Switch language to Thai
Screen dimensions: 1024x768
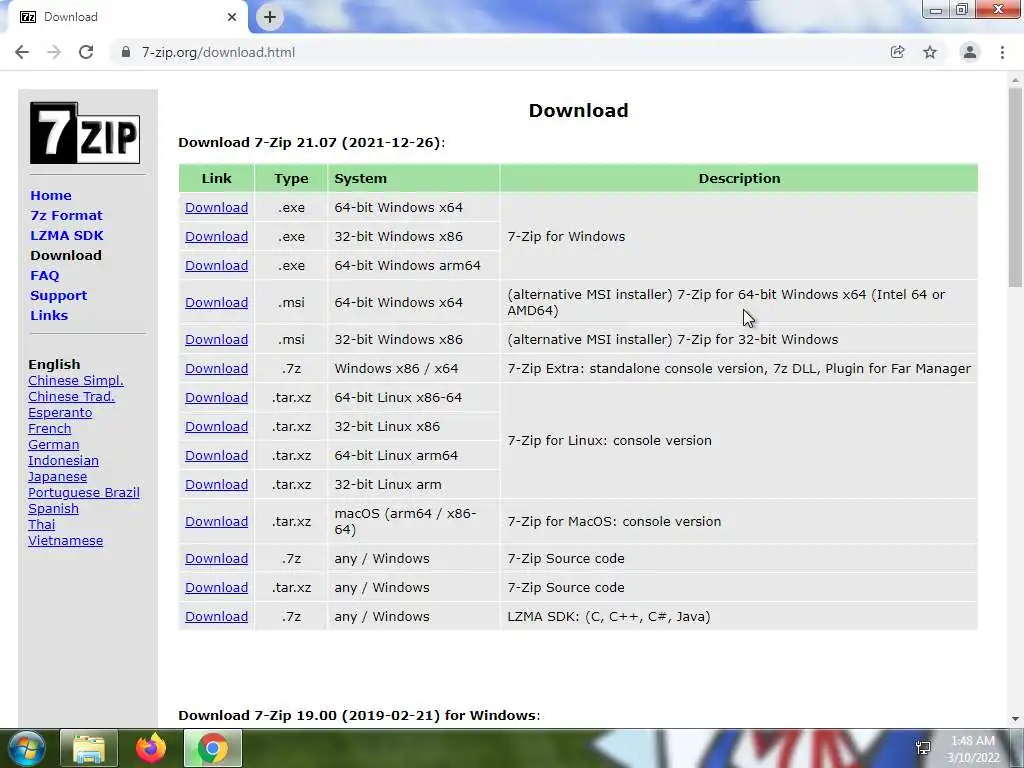(x=41, y=524)
